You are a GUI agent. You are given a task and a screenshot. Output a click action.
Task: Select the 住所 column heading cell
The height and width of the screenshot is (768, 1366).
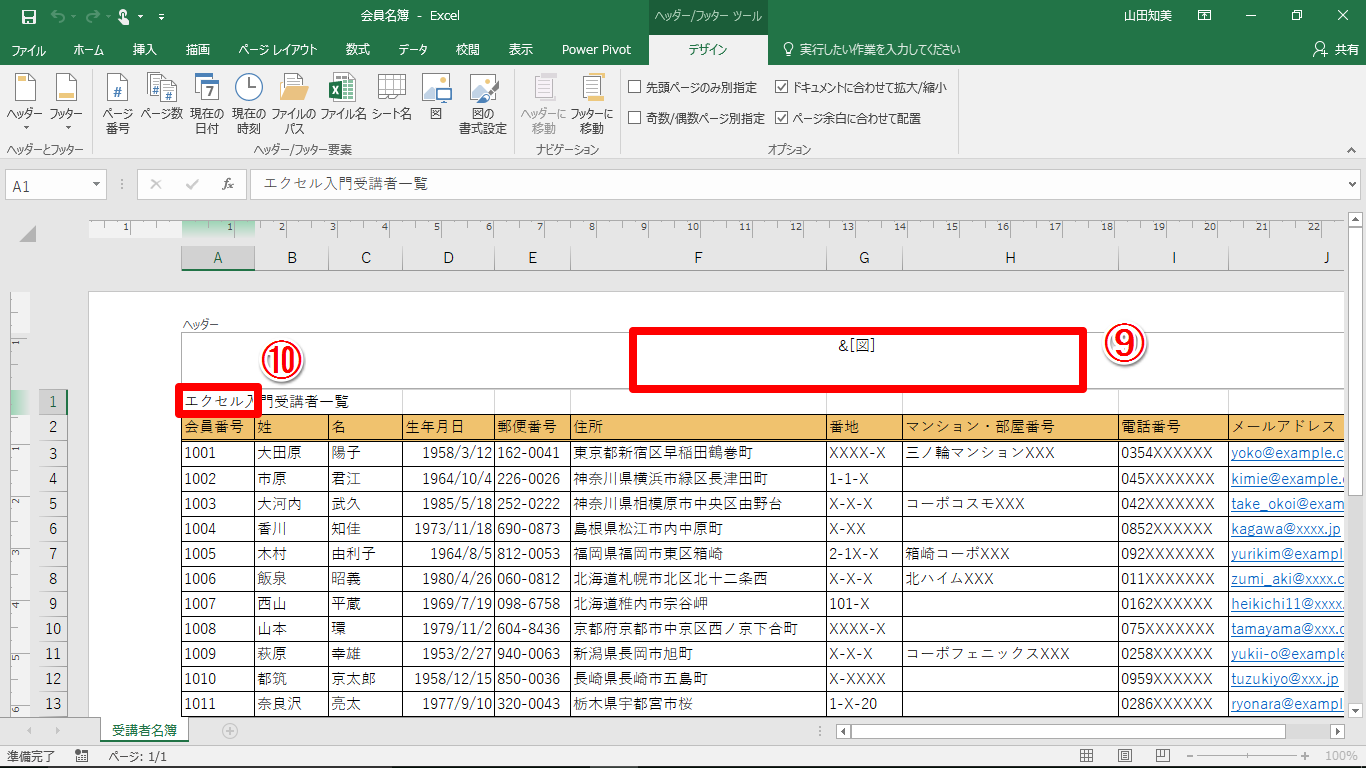point(698,427)
